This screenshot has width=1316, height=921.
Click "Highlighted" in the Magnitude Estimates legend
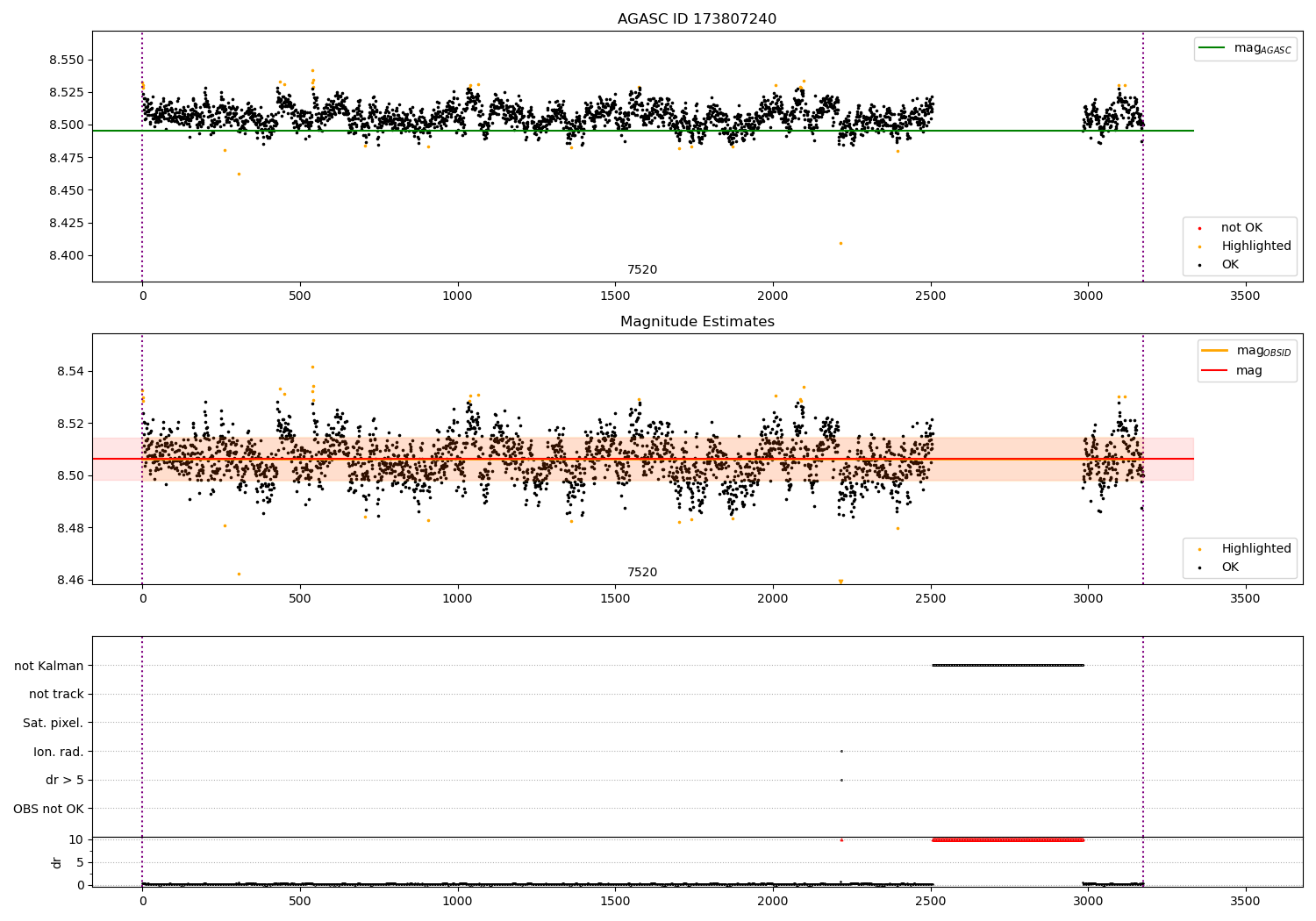click(x=1255, y=549)
